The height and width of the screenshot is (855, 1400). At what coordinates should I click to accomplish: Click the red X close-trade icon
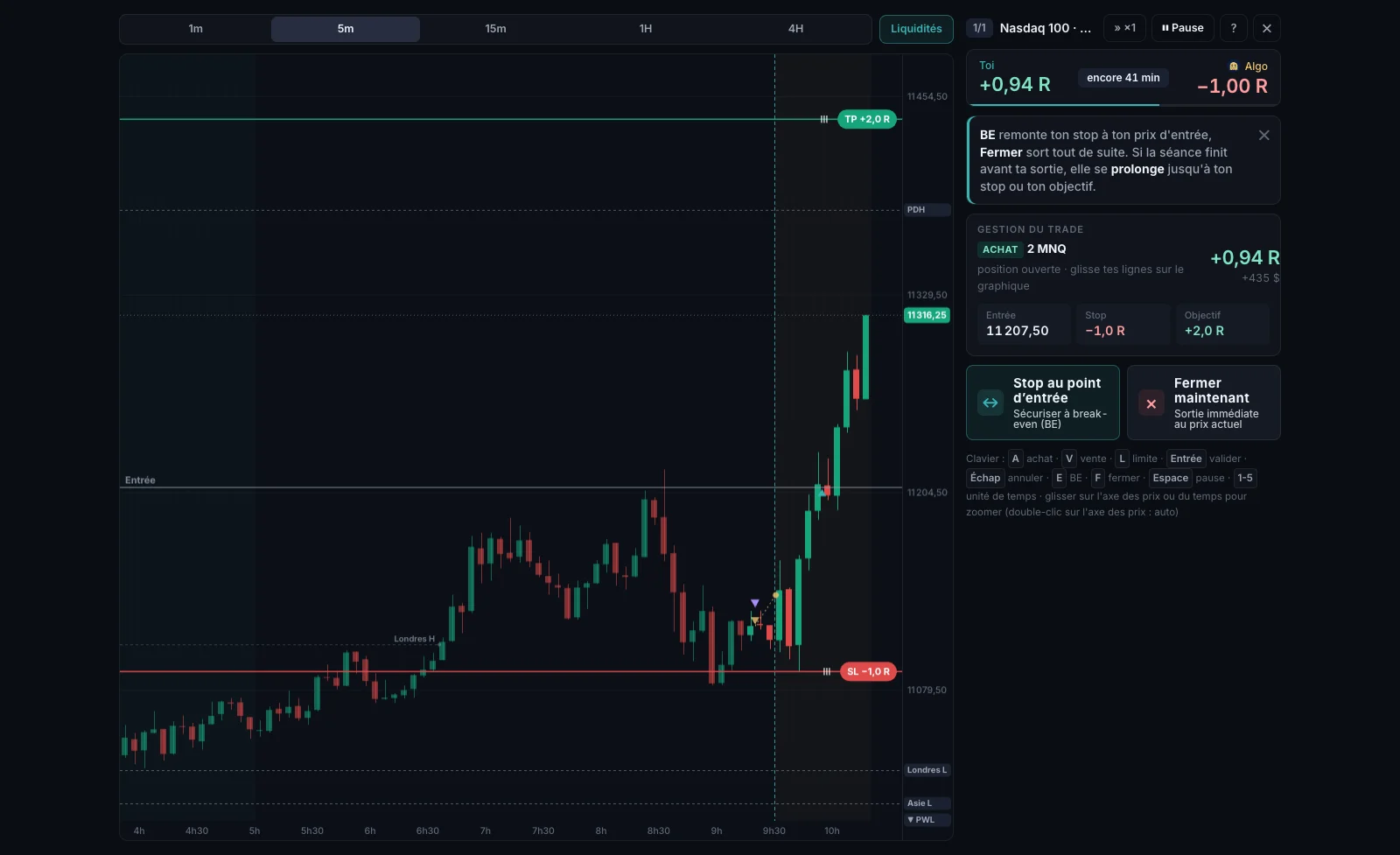point(1151,403)
